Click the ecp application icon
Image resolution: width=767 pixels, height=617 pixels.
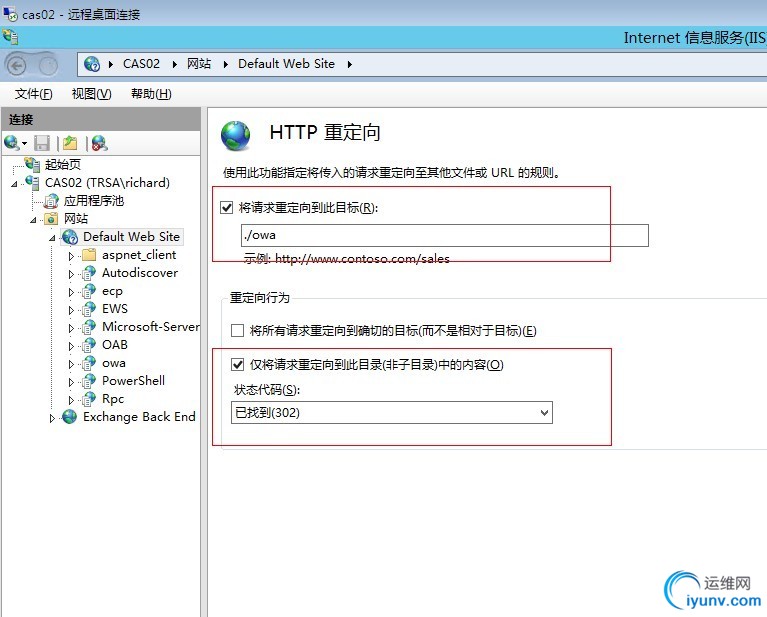[89, 291]
